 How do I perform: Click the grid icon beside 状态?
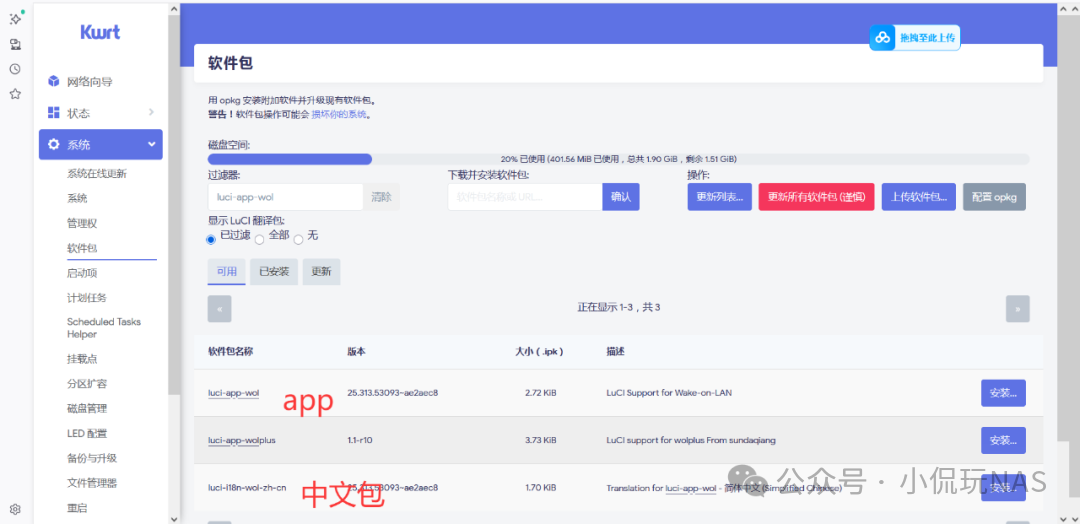pyautogui.click(x=54, y=112)
